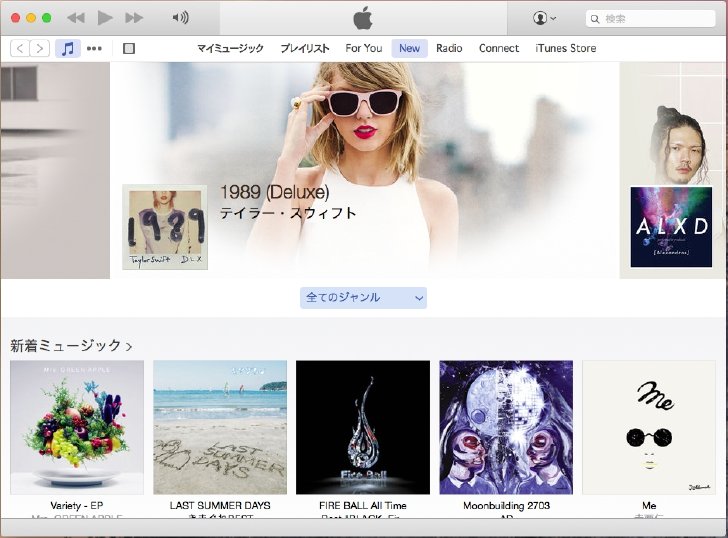The height and width of the screenshot is (538, 728).
Task: Click the Variety - EP album artwork
Action: pos(77,428)
